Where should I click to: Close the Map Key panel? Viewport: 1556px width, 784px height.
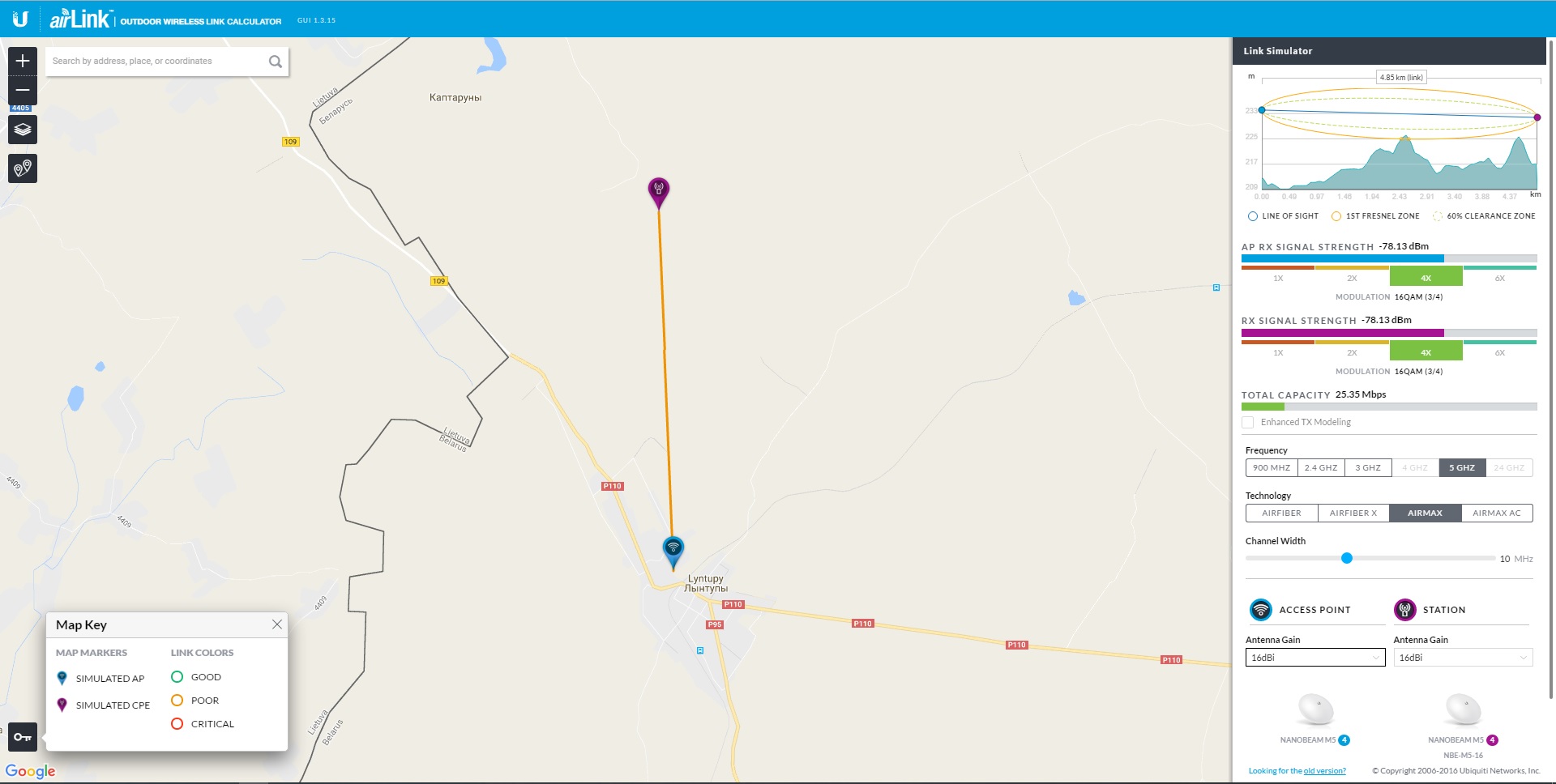point(277,624)
